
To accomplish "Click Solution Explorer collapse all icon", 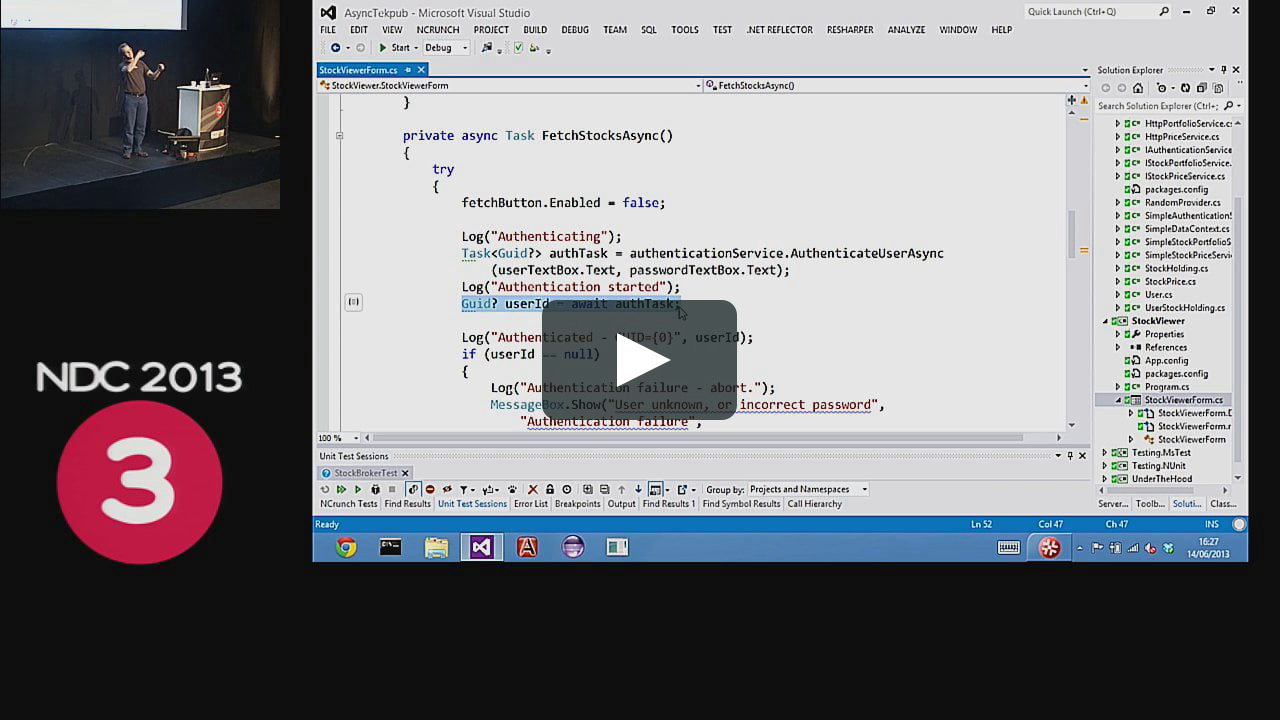I will pos(1202,88).
